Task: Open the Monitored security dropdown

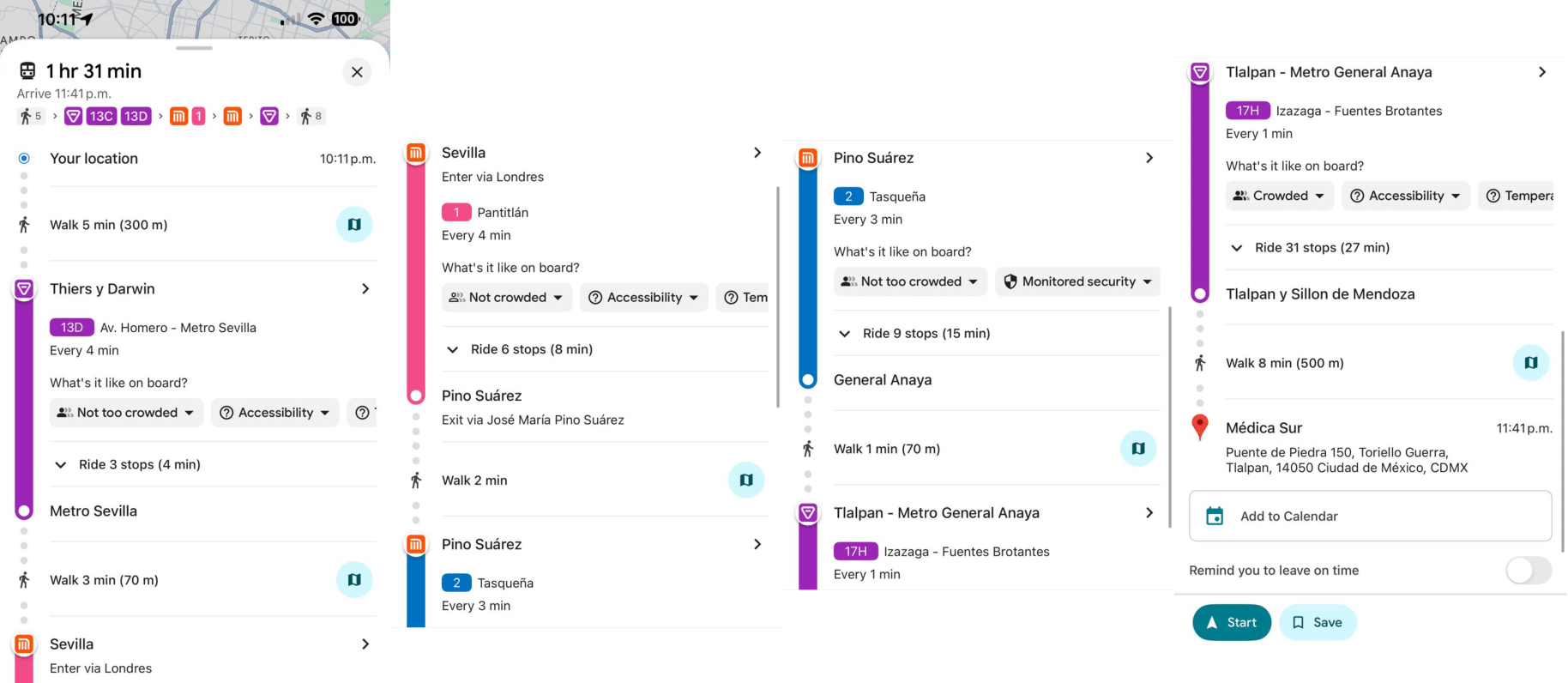Action: pyautogui.click(x=1077, y=281)
